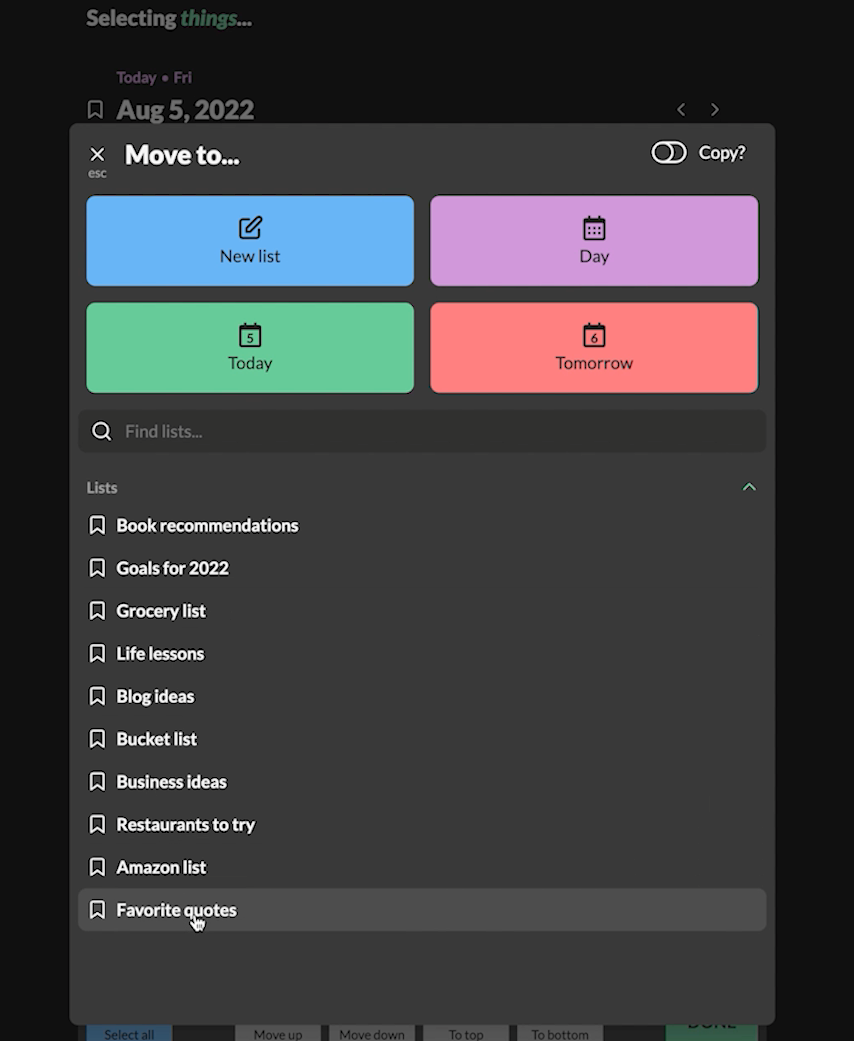Viewport: 854px width, 1041px height.
Task: Go to next day arrow
Action: pyautogui.click(x=715, y=110)
